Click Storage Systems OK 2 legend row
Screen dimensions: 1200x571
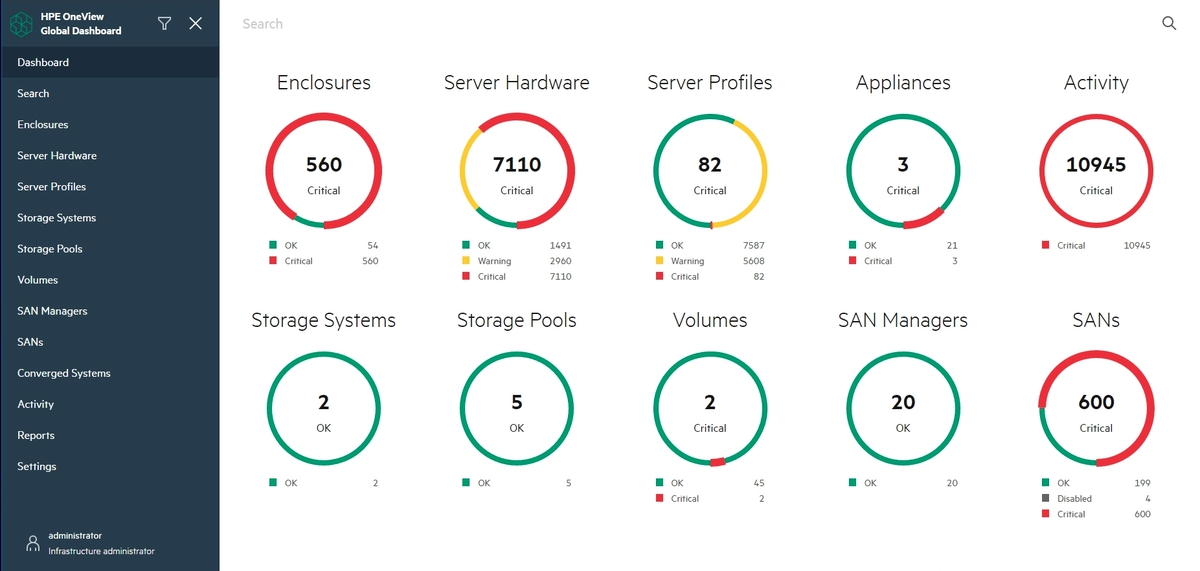coord(324,483)
